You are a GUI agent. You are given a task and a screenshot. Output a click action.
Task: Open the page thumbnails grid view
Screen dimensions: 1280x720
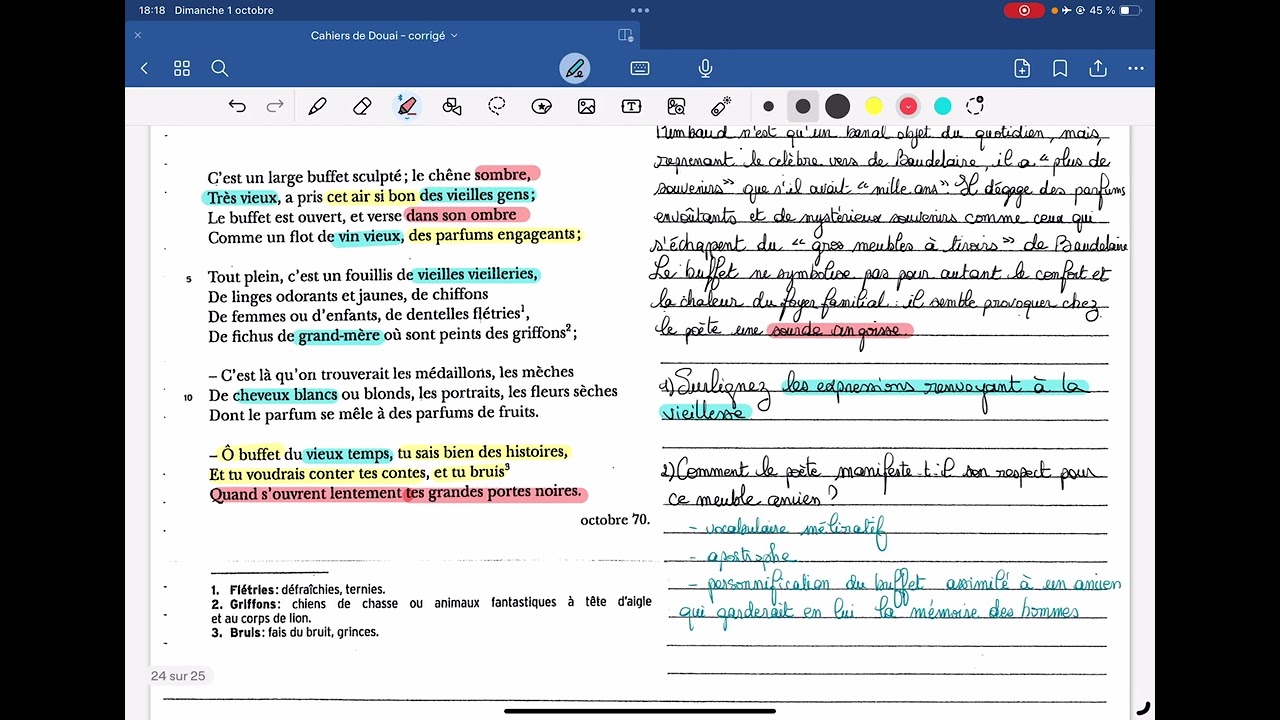pyautogui.click(x=182, y=68)
